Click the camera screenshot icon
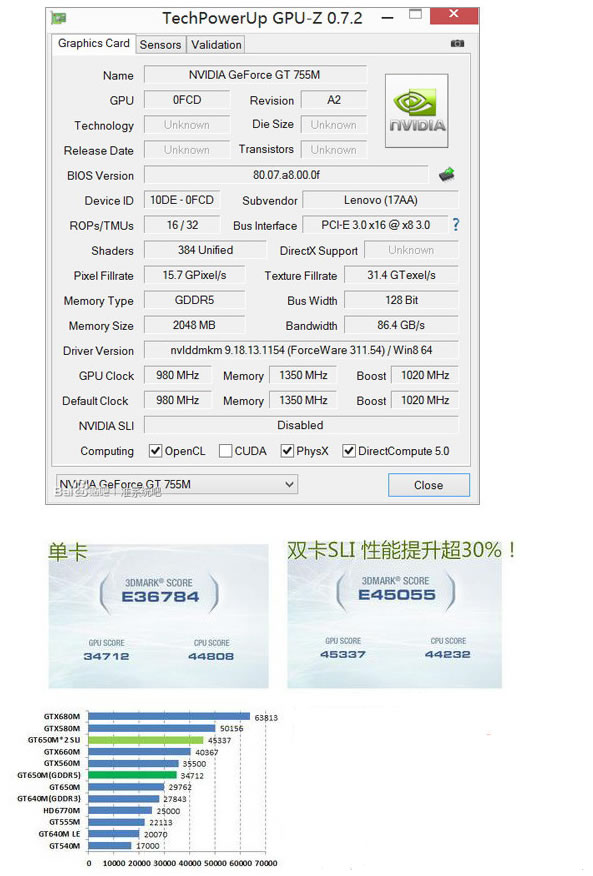Viewport: 593px width, 876px height. pos(457,44)
